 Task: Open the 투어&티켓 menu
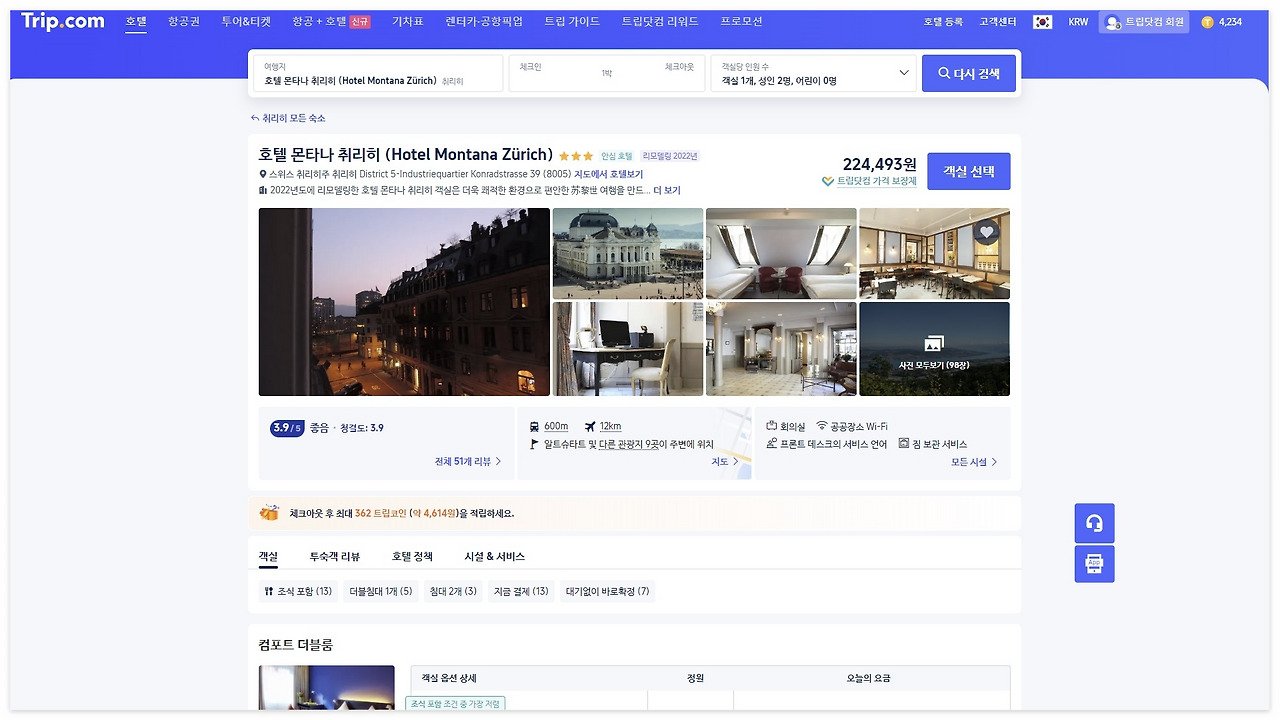pos(246,21)
